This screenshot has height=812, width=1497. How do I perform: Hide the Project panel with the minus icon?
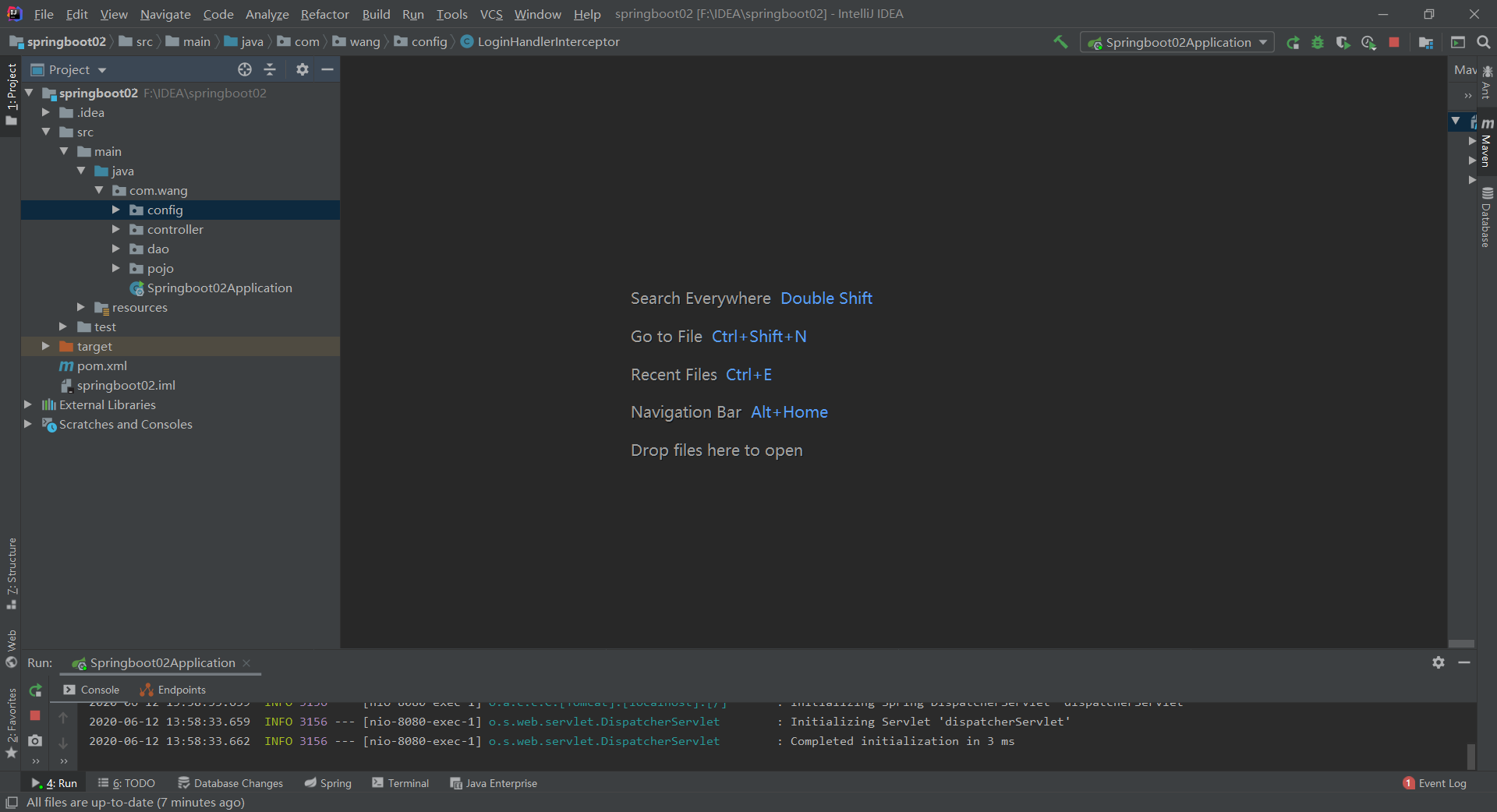(x=327, y=69)
